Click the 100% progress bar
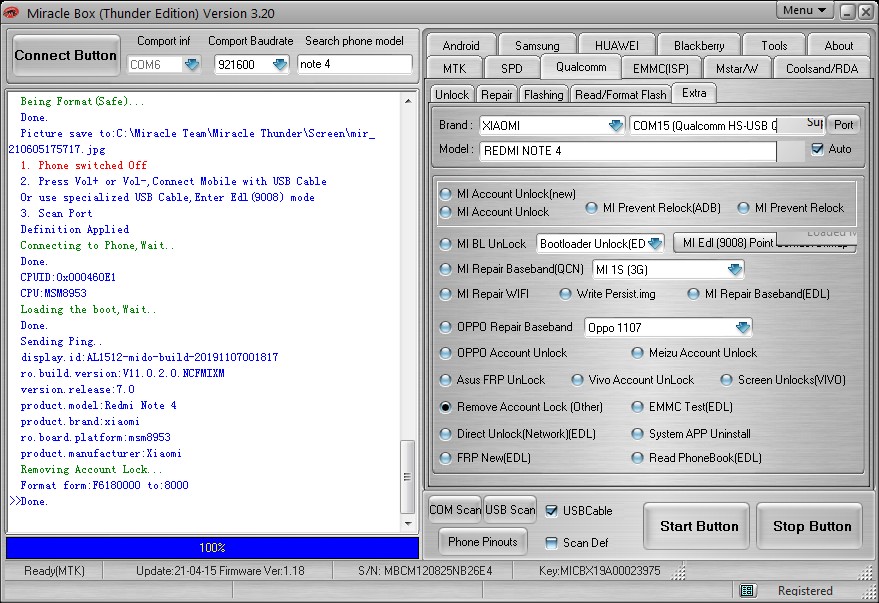The image size is (879, 603). (x=212, y=548)
